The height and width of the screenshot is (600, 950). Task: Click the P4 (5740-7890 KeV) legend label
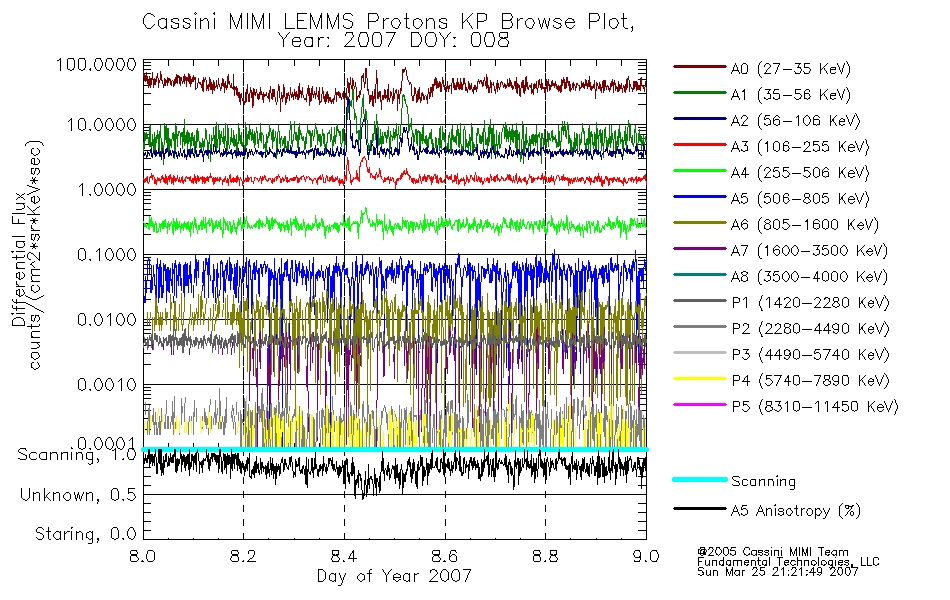pyautogui.click(x=810, y=381)
